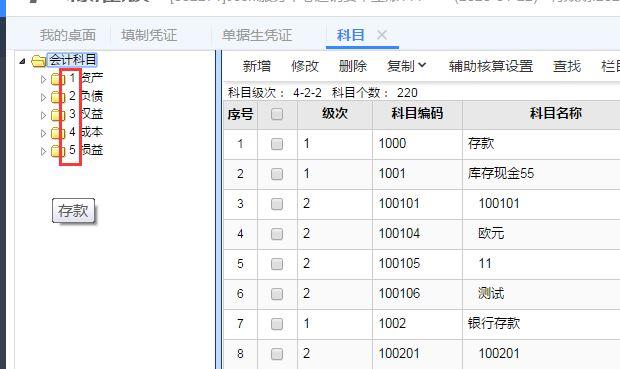This screenshot has width=620, height=369.
Task: Click the code cell 100105
Action: [x=417, y=264]
